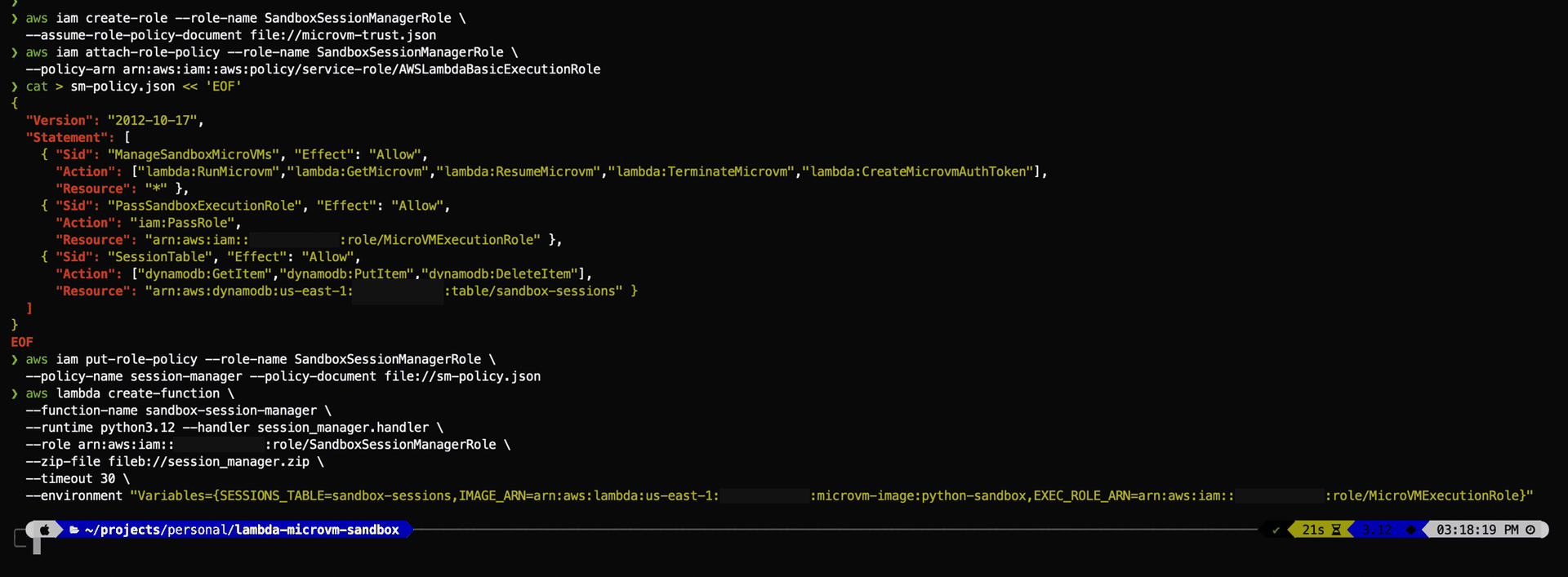Image resolution: width=1568 pixels, height=577 pixels.
Task: Click the "--timeout 30" option
Action: [x=71, y=479]
